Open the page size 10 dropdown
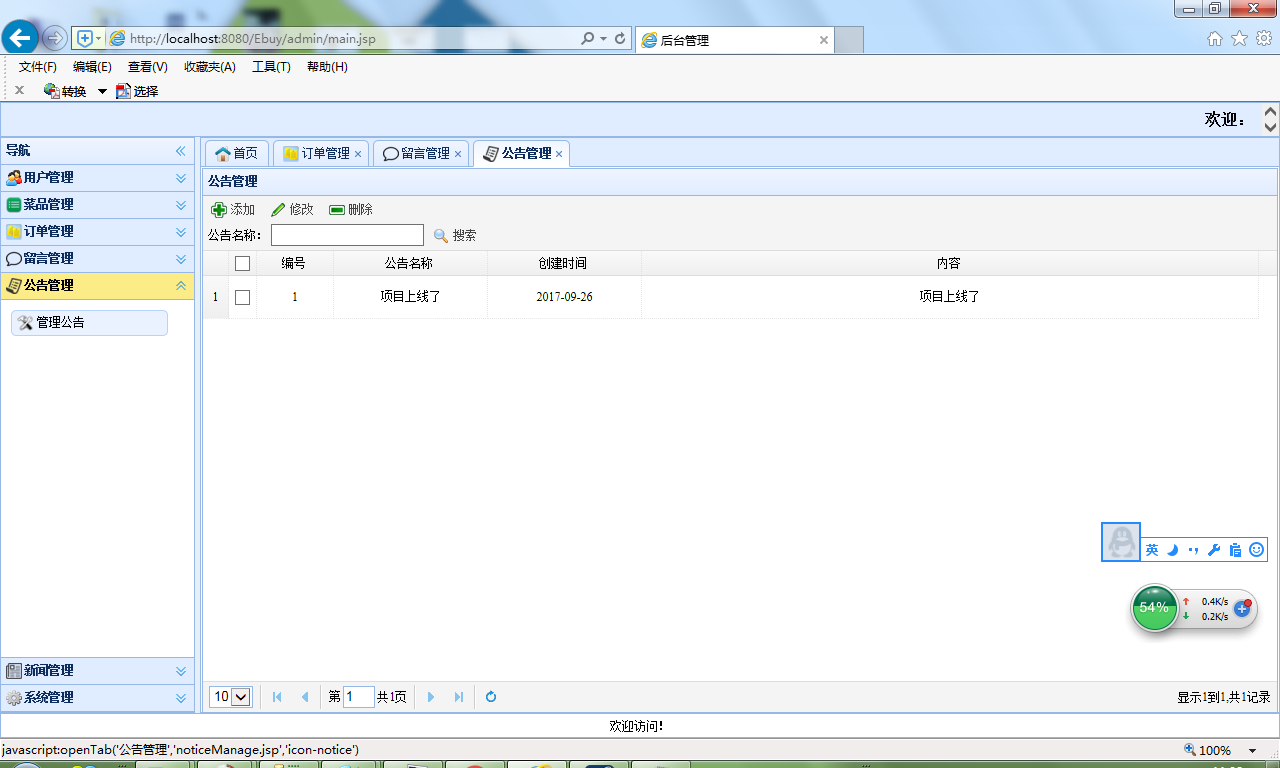The height and width of the screenshot is (768, 1280). pyautogui.click(x=230, y=697)
